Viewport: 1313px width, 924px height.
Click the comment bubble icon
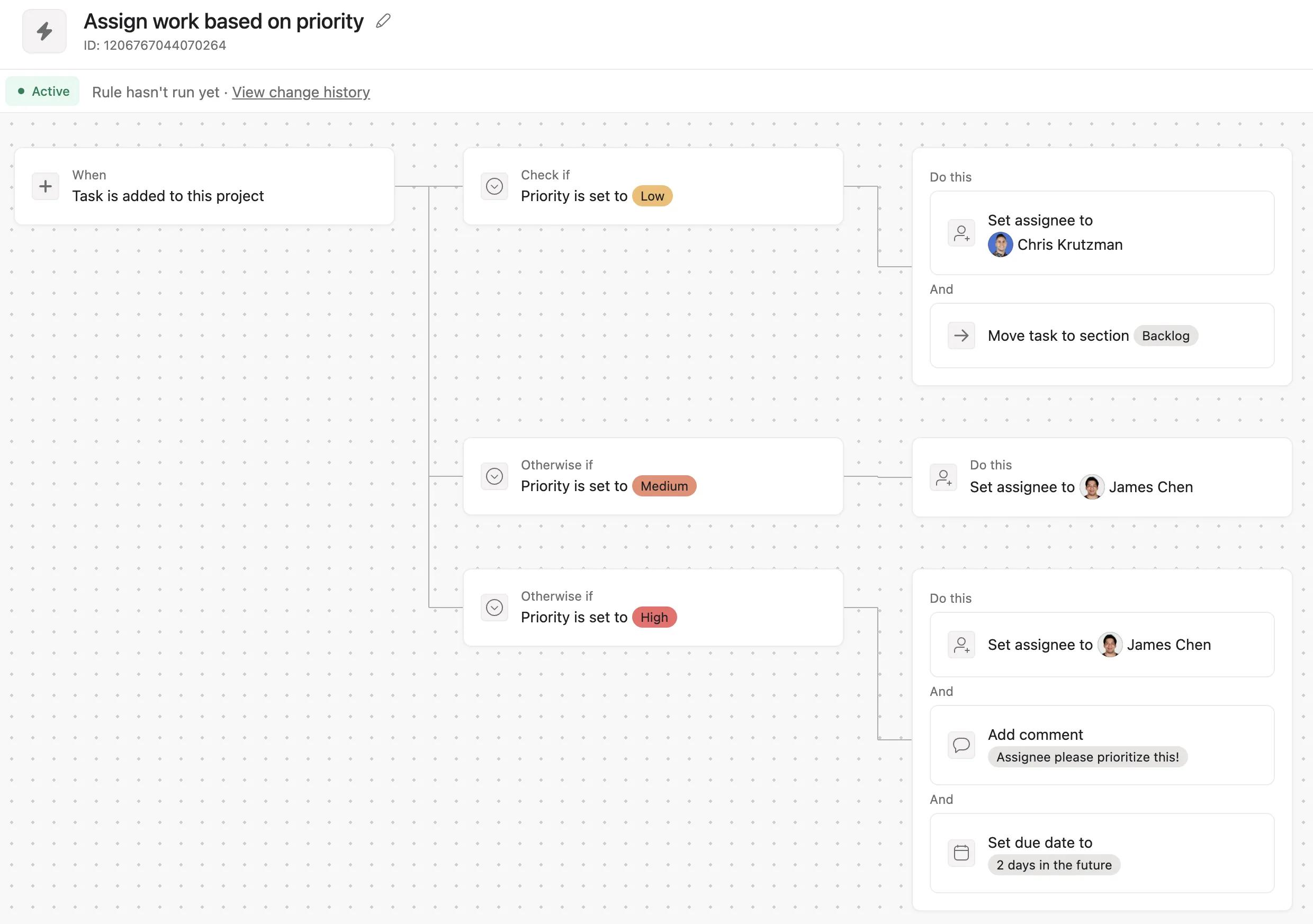(x=961, y=745)
